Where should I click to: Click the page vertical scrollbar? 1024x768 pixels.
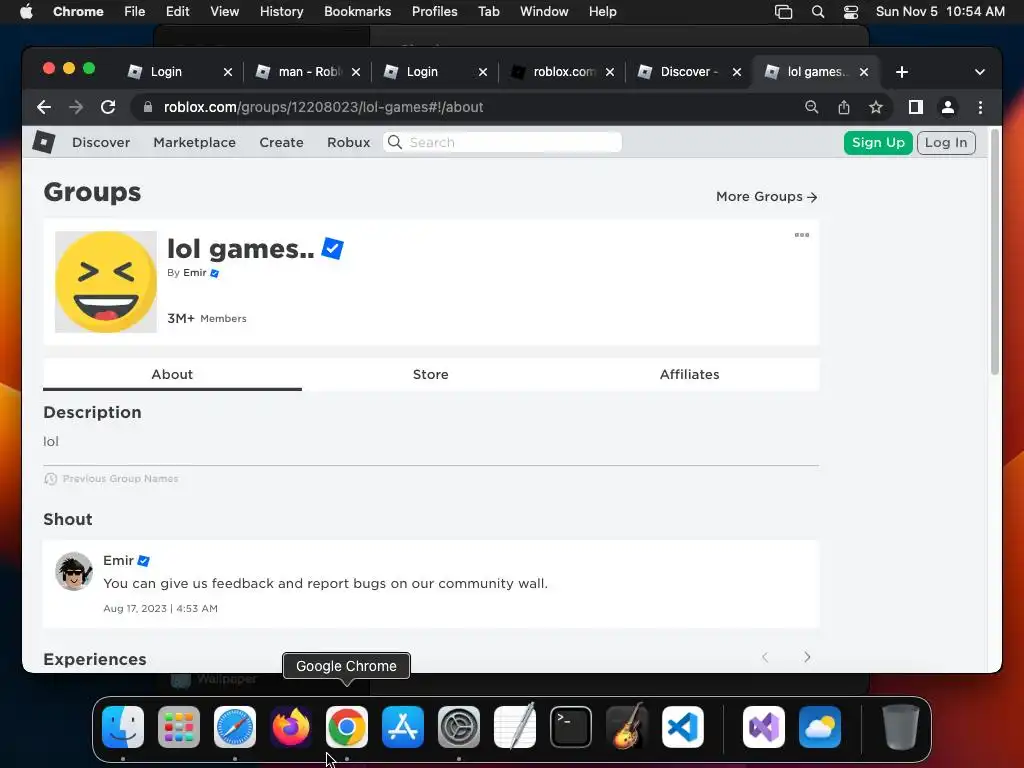(x=995, y=251)
